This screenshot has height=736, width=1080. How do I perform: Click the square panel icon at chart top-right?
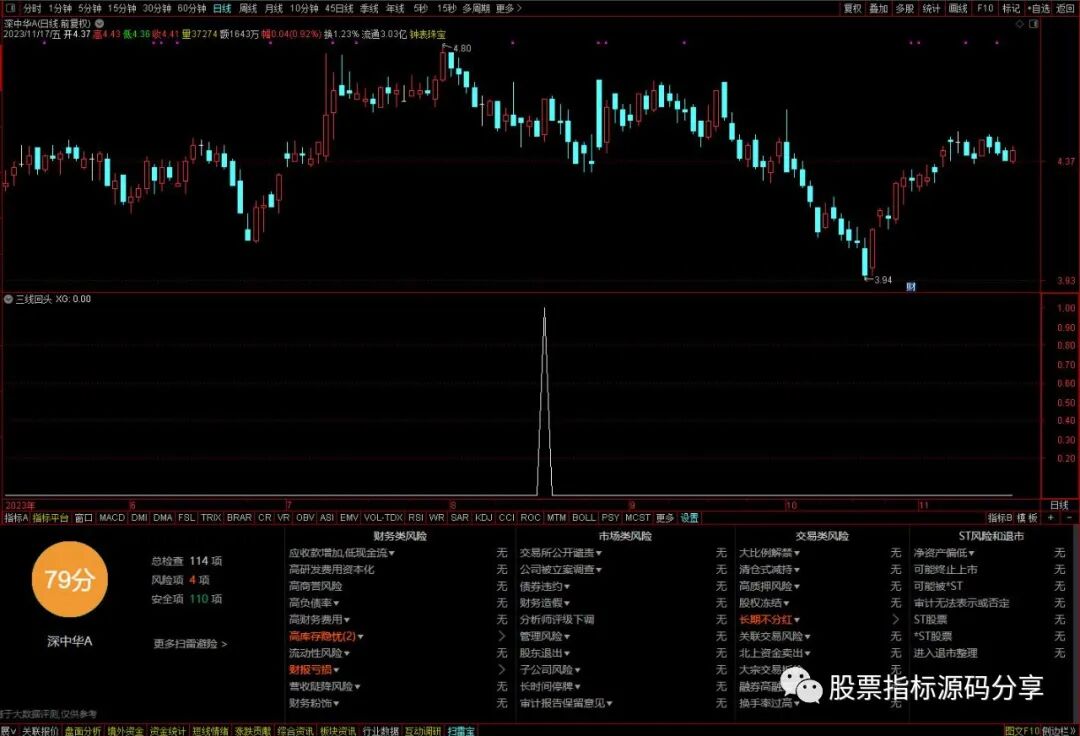click(x=1033, y=23)
